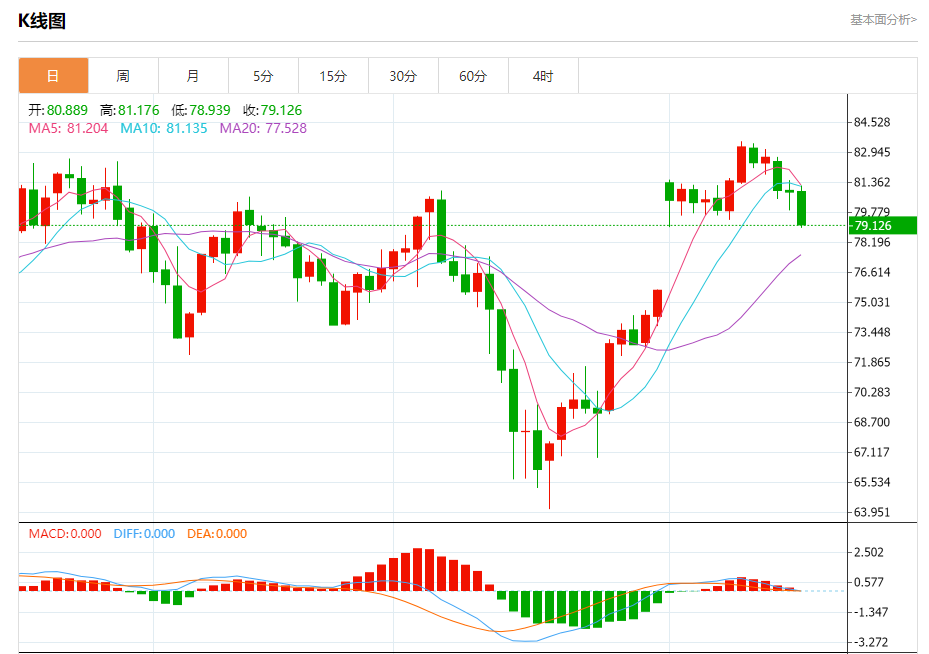Click the 81.362 price axis label
Screen dimensions: 929x654
point(872,182)
